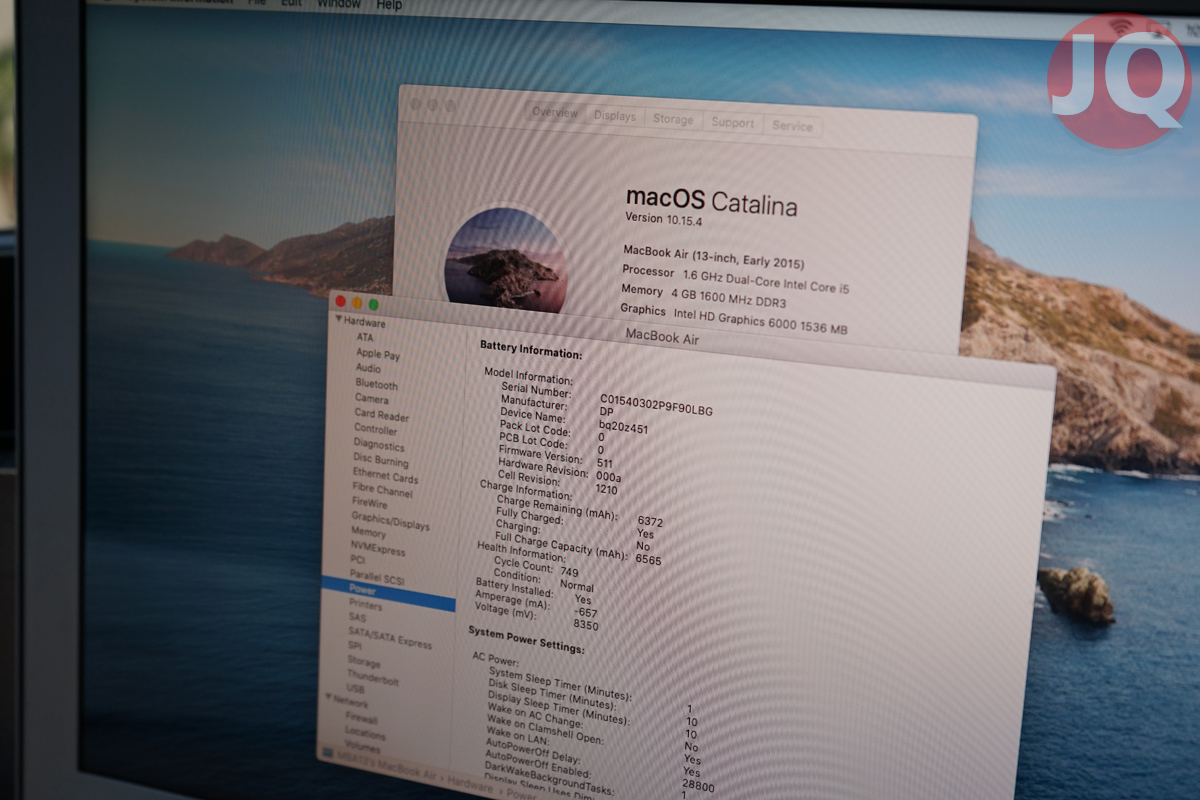
Task: Click the full charge capacity value '6565'
Action: pyautogui.click(x=648, y=559)
